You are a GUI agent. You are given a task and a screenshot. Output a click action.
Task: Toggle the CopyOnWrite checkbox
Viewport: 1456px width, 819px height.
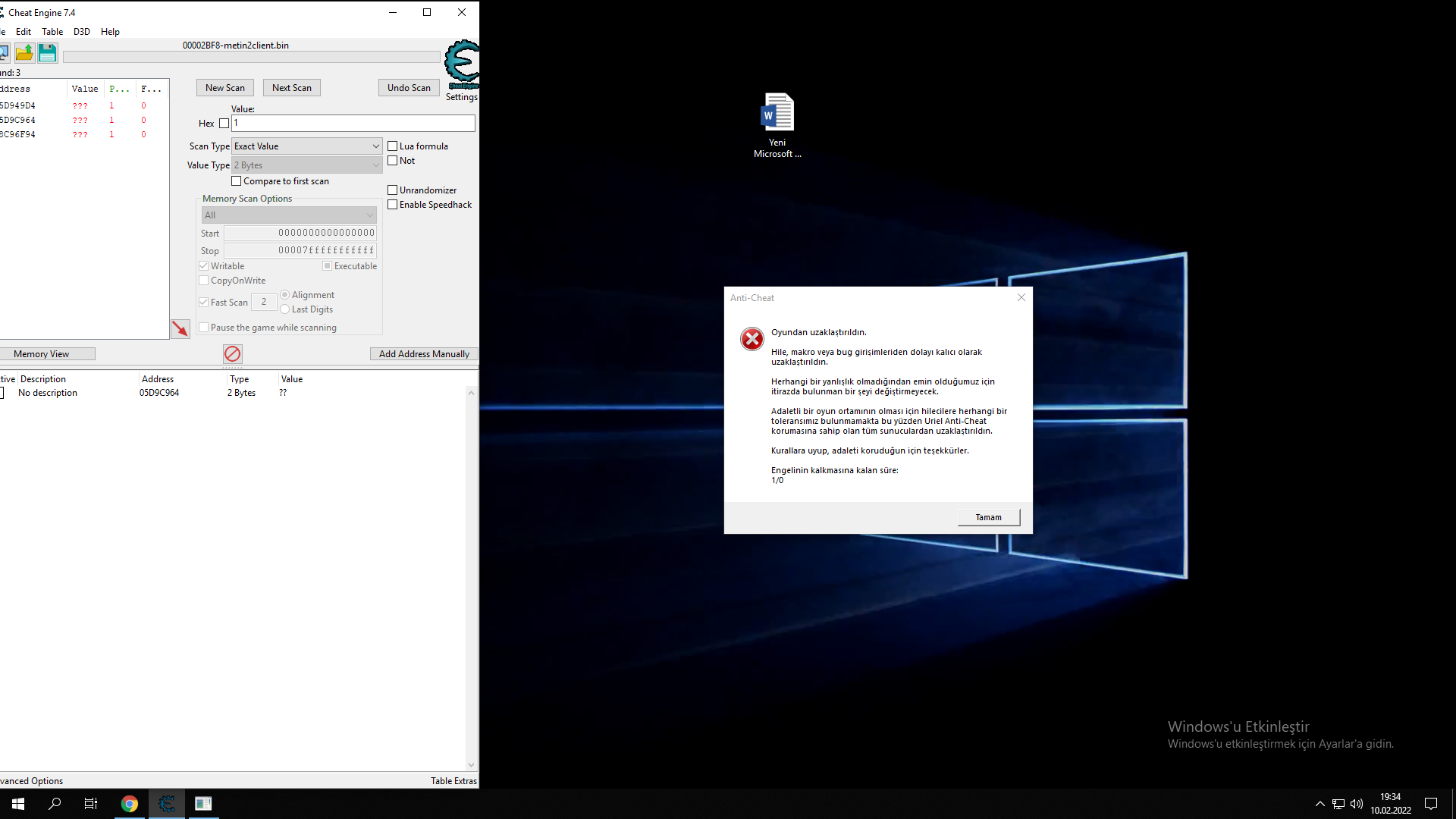point(204,281)
